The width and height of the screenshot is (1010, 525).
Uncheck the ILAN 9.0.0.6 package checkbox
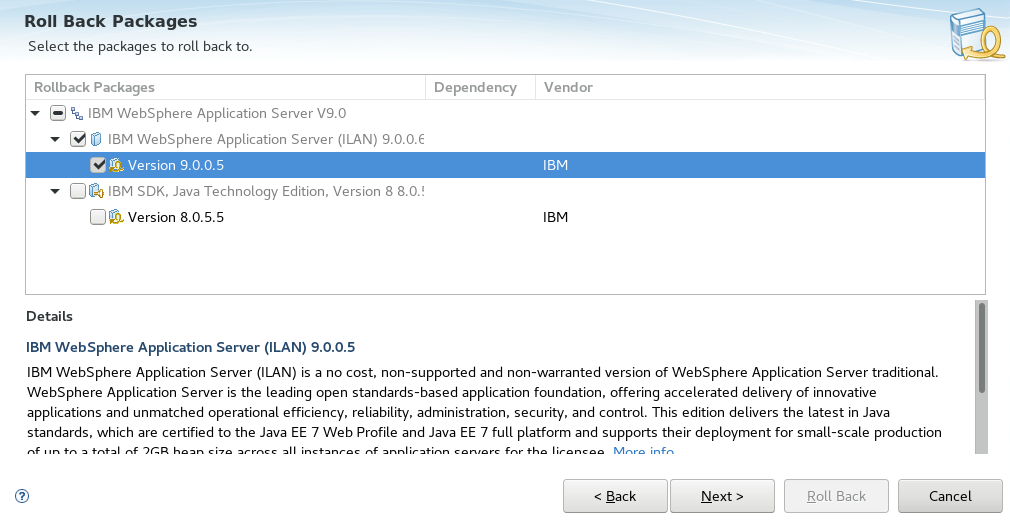78,139
